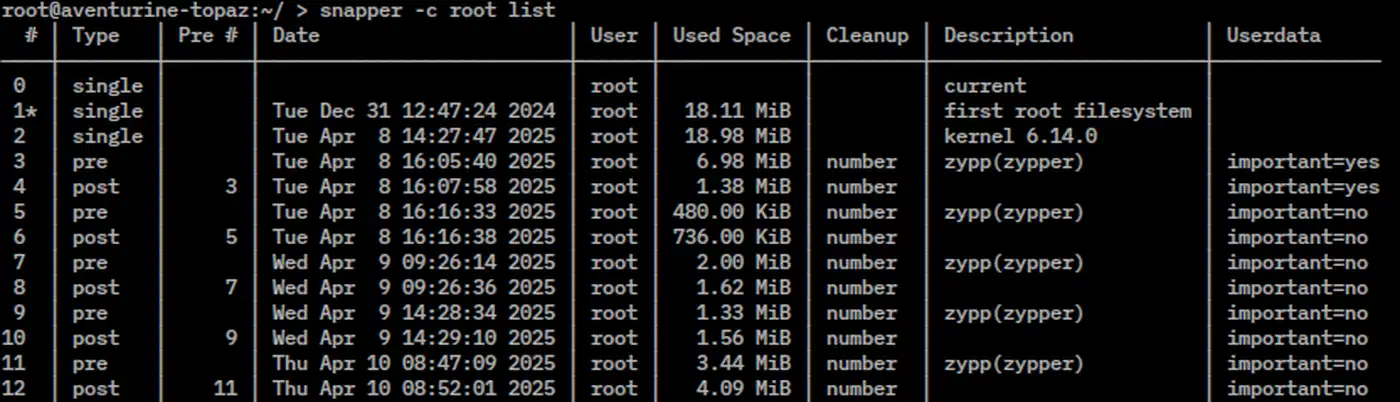Image resolution: width=1400 pixels, height=402 pixels.
Task: Click 'important=yes' in snapshot 3 row
Action: click(x=1303, y=161)
